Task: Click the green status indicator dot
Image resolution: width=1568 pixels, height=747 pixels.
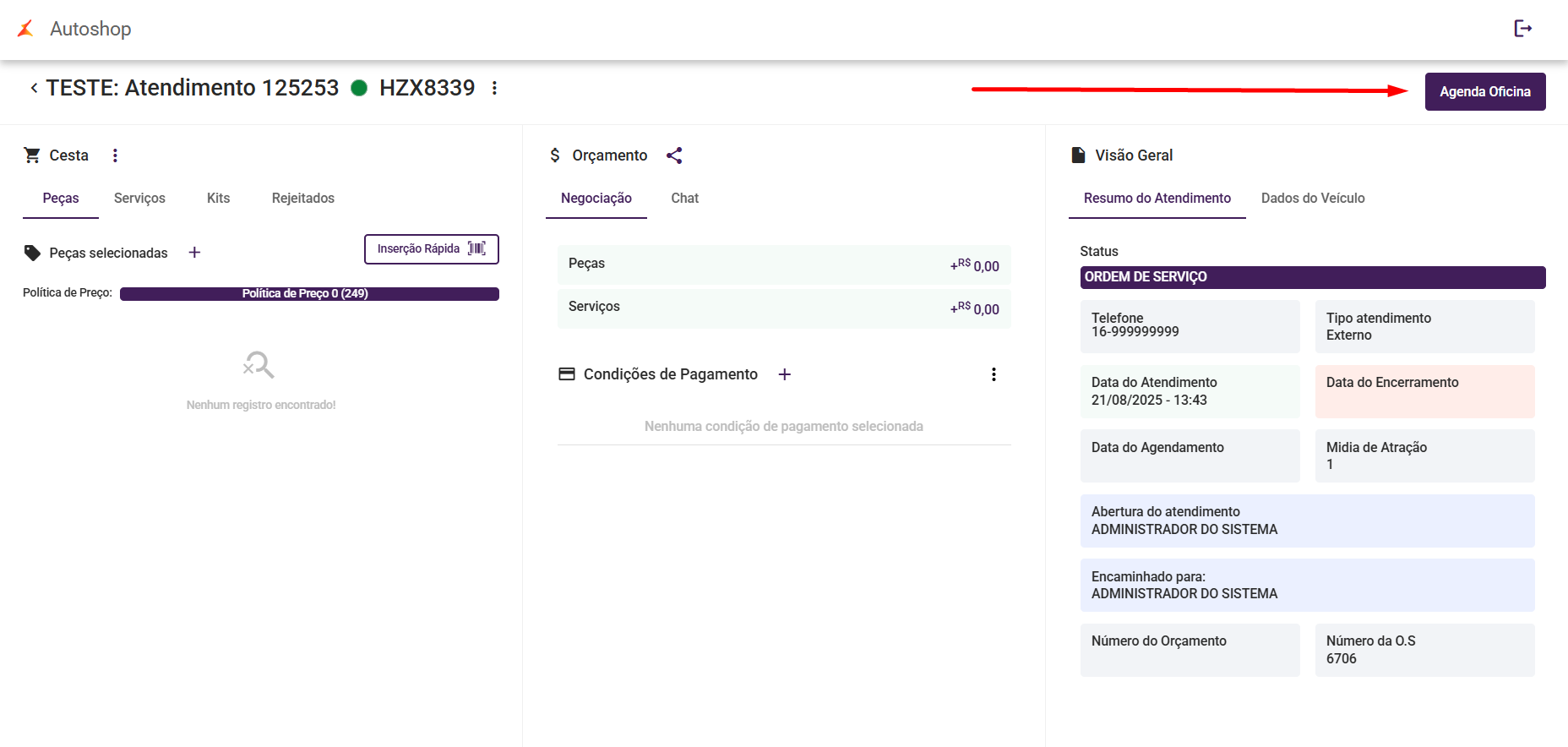Action: (359, 88)
